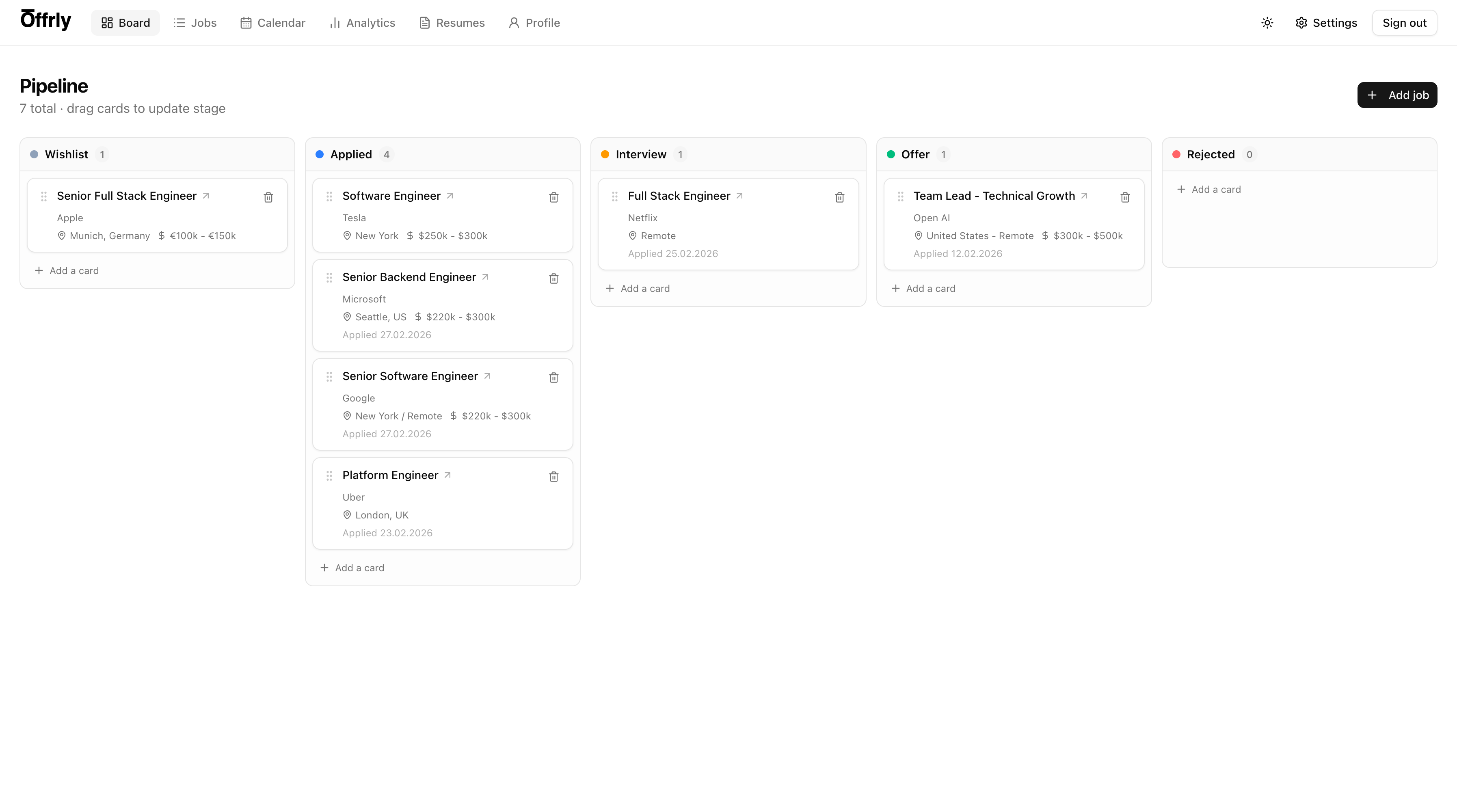The image size is (1457, 812).
Task: Delete the Full Stack Engineer card at Netflix
Action: pyautogui.click(x=839, y=197)
